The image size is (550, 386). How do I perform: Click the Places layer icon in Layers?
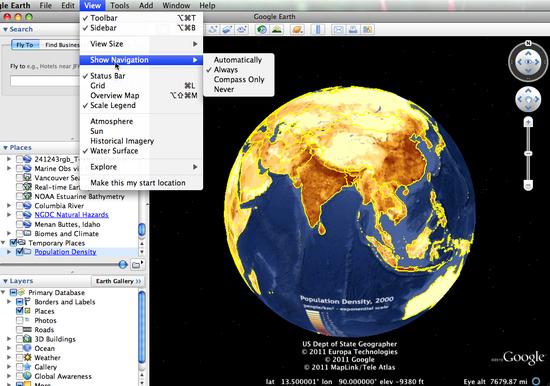[27, 311]
